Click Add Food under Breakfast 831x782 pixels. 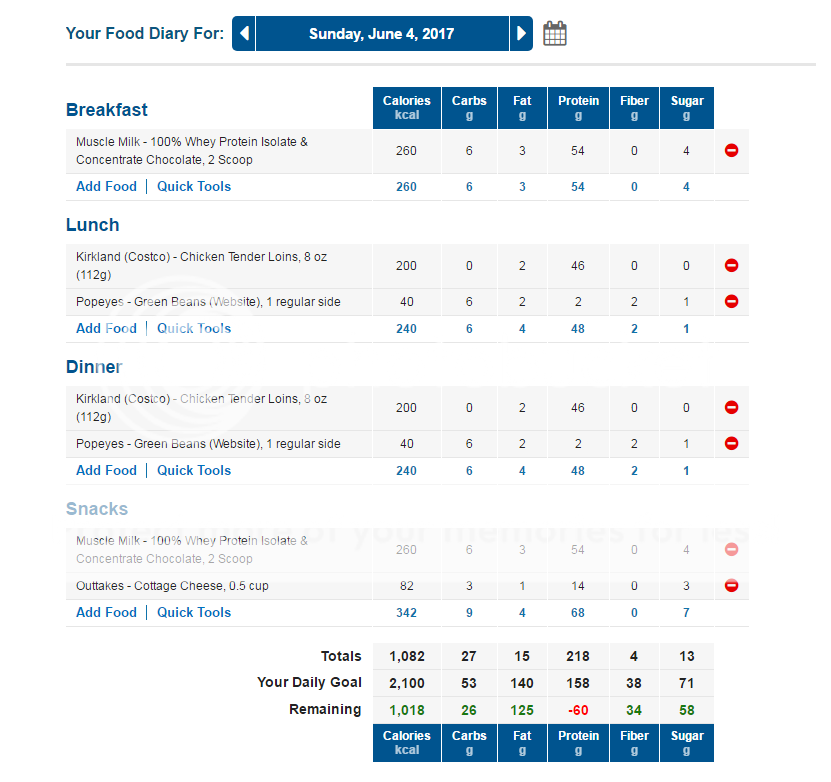coord(106,187)
